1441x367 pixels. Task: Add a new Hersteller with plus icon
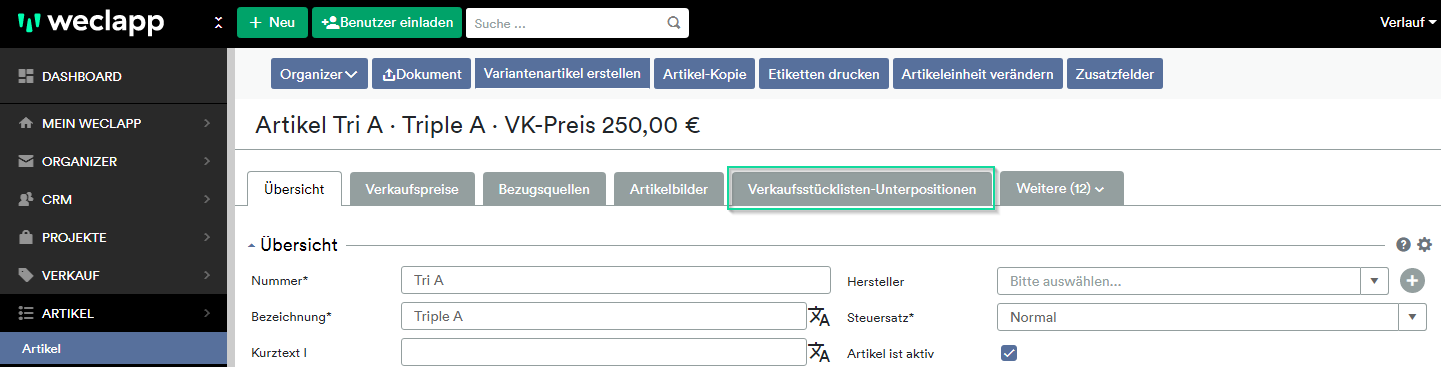coord(1412,281)
